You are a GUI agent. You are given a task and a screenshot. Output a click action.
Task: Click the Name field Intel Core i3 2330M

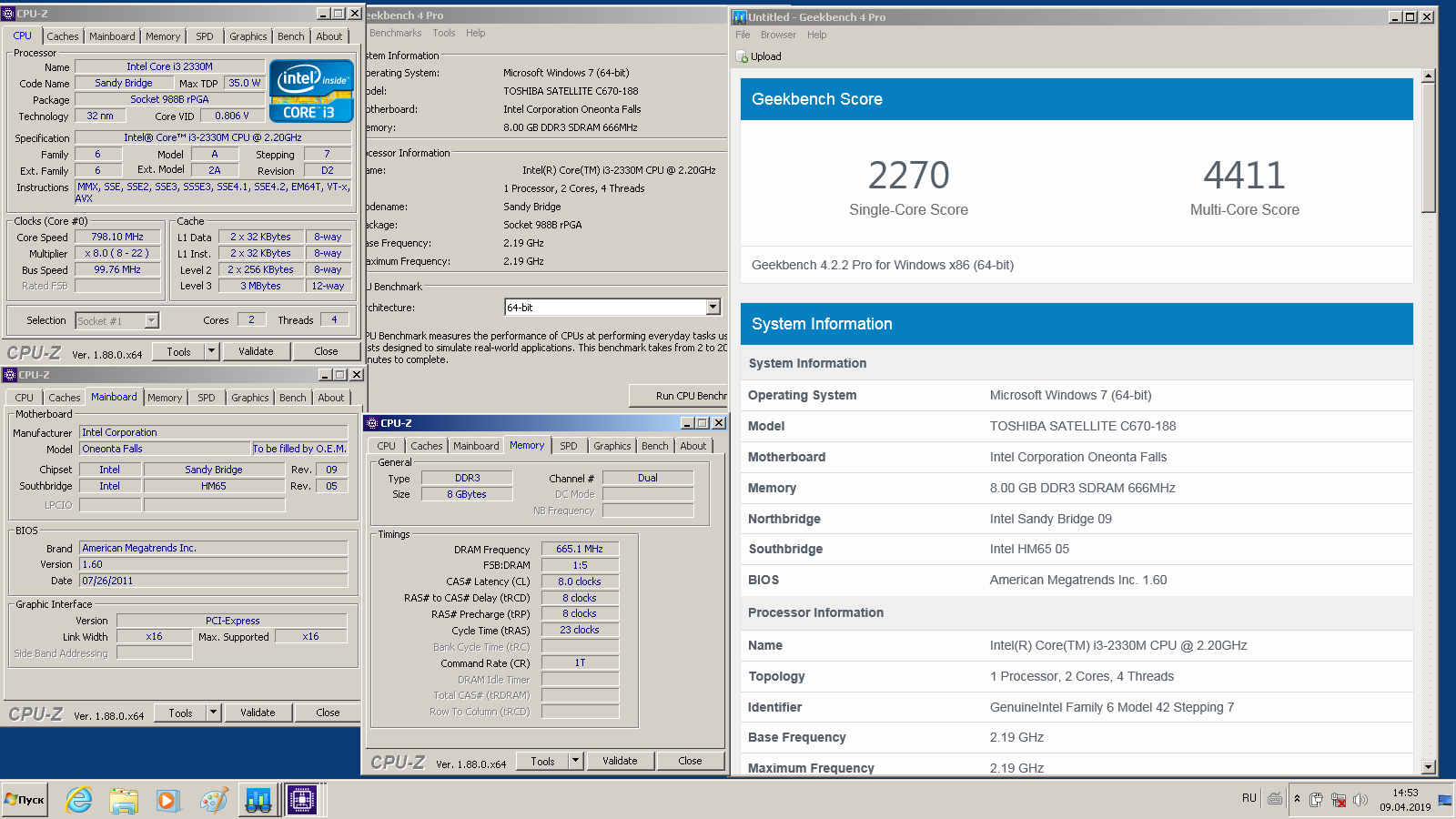click(x=169, y=66)
